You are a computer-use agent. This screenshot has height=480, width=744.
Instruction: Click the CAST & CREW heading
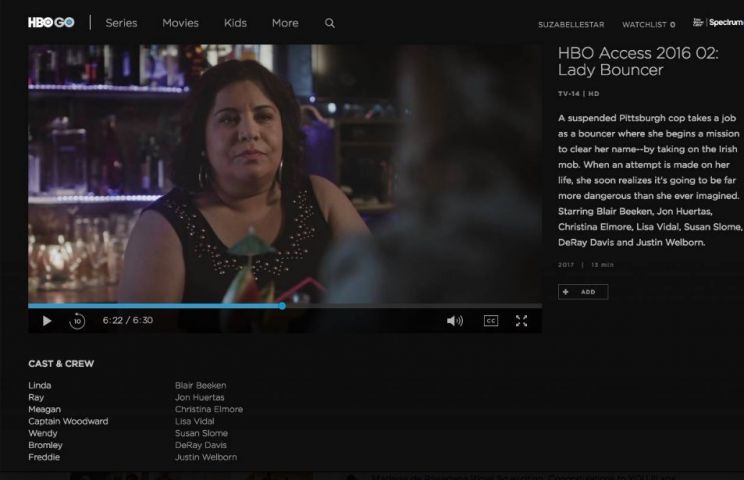(61, 364)
